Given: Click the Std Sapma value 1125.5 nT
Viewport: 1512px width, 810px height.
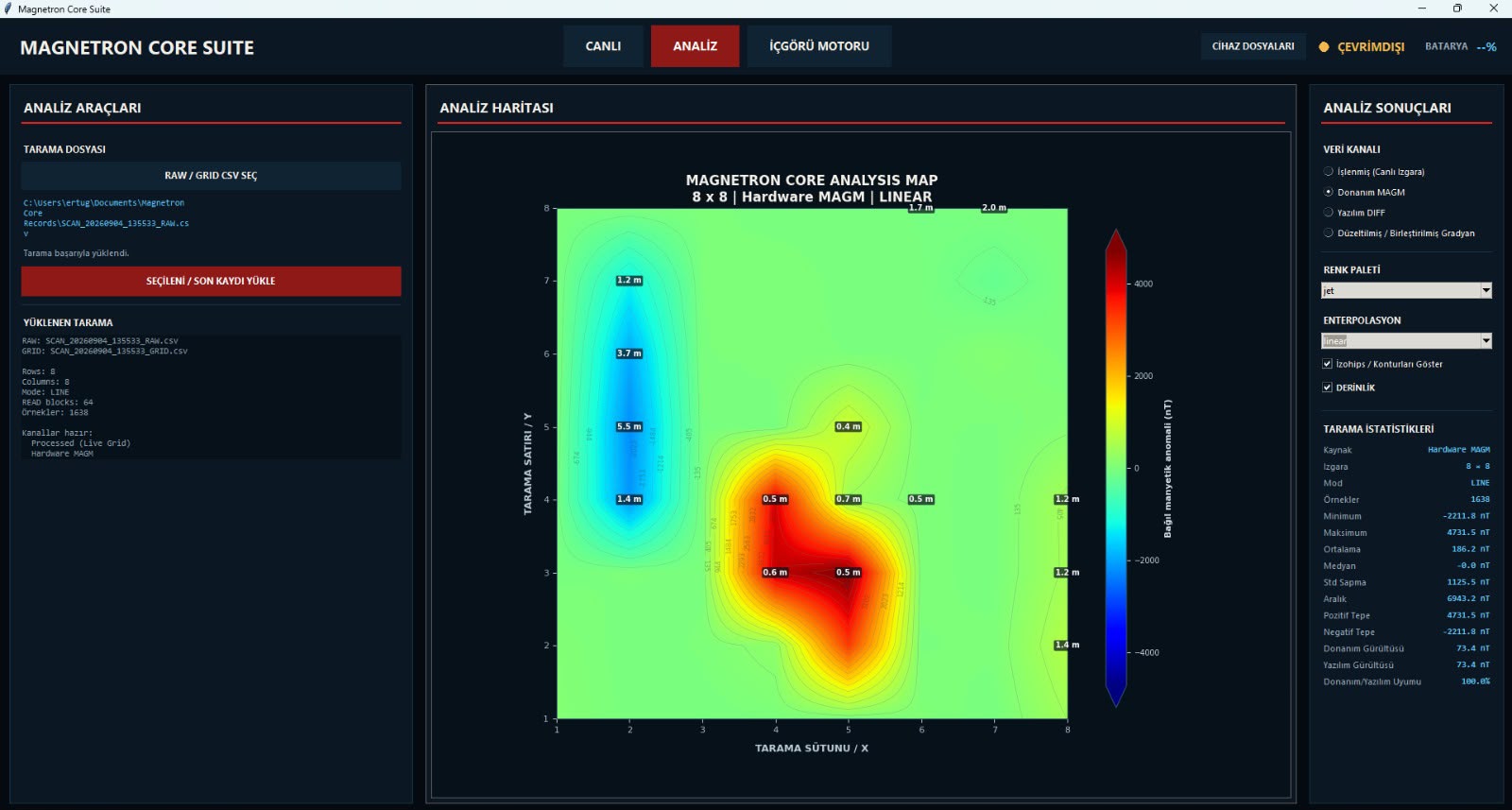Looking at the screenshot, I should (1469, 582).
